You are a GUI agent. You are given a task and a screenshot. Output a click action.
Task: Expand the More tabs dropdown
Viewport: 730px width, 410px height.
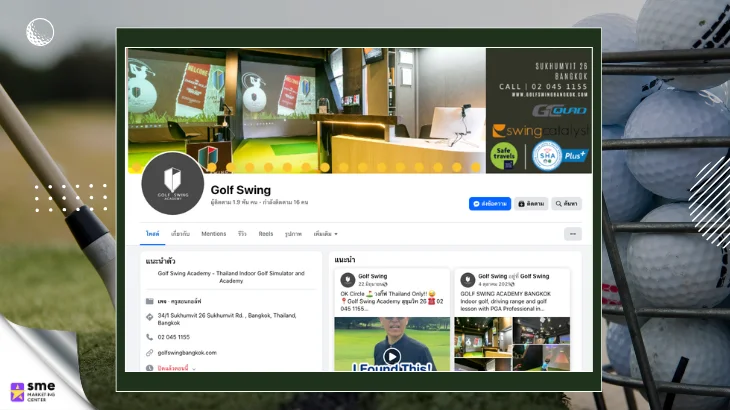(x=325, y=234)
